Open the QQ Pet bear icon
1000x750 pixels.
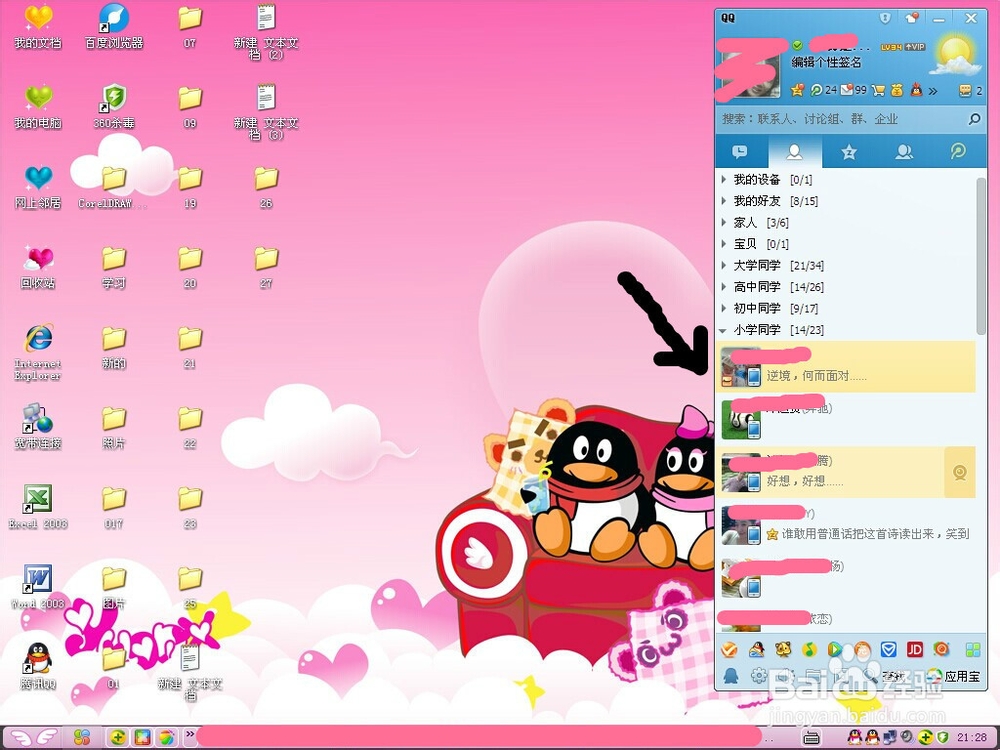point(783,650)
